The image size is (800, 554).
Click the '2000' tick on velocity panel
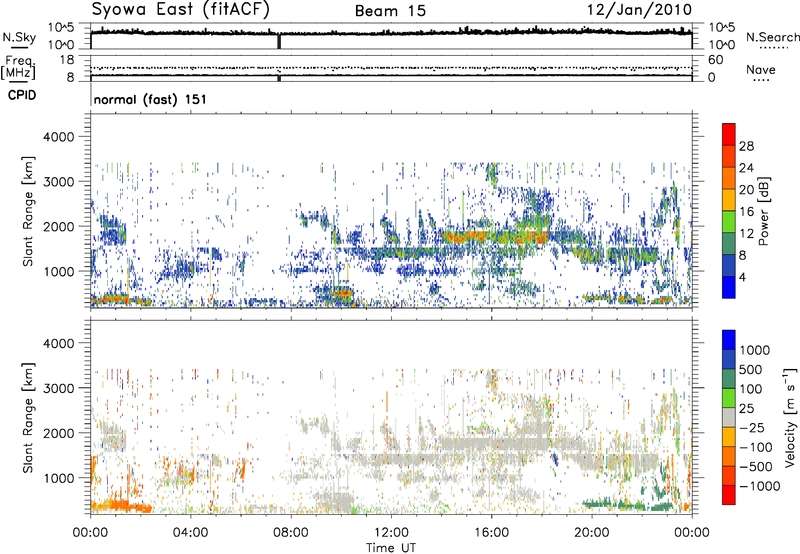click(x=59, y=433)
